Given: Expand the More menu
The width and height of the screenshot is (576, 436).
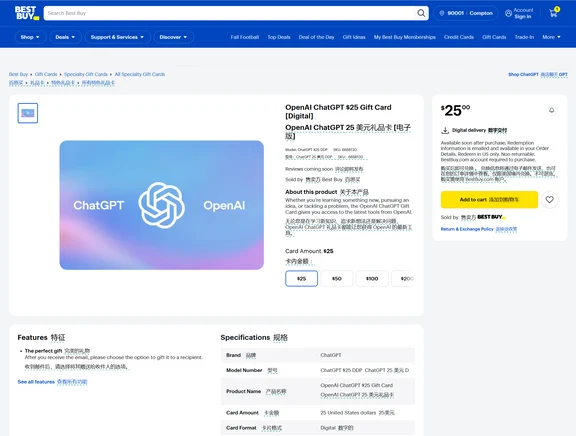Looking at the screenshot, I should (x=551, y=37).
